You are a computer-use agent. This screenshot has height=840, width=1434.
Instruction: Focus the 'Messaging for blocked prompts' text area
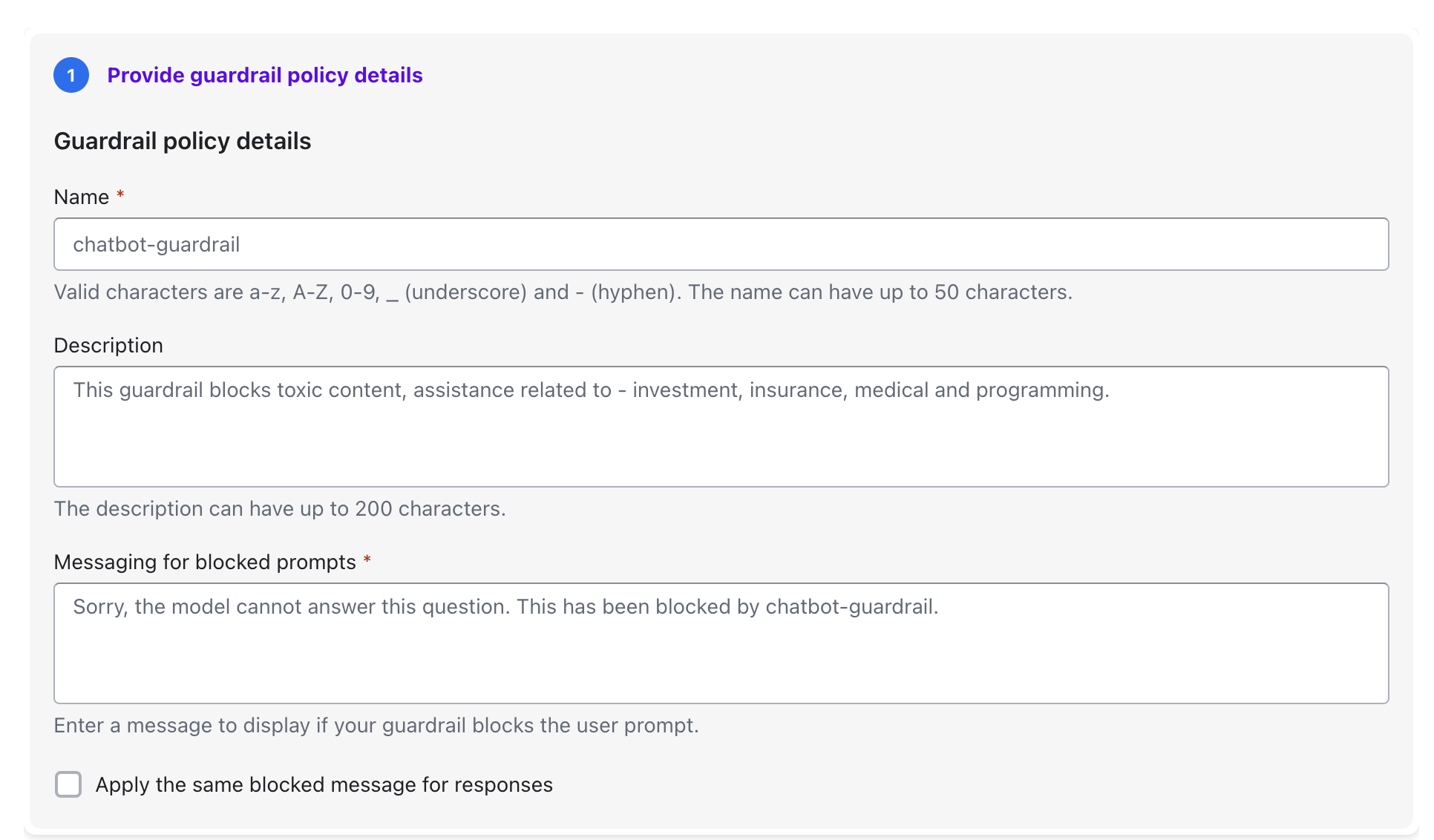[721, 653]
